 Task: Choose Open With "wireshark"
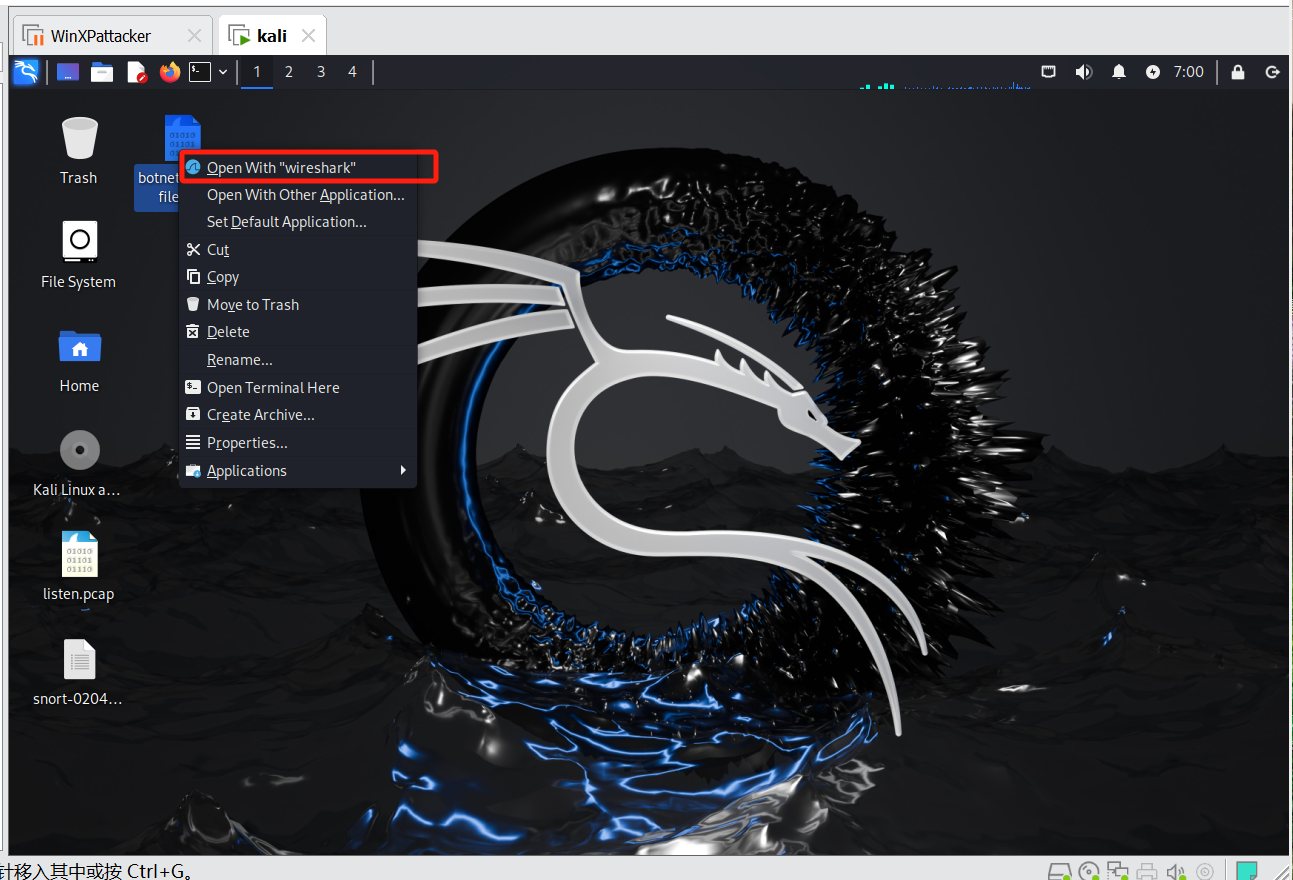click(298, 167)
